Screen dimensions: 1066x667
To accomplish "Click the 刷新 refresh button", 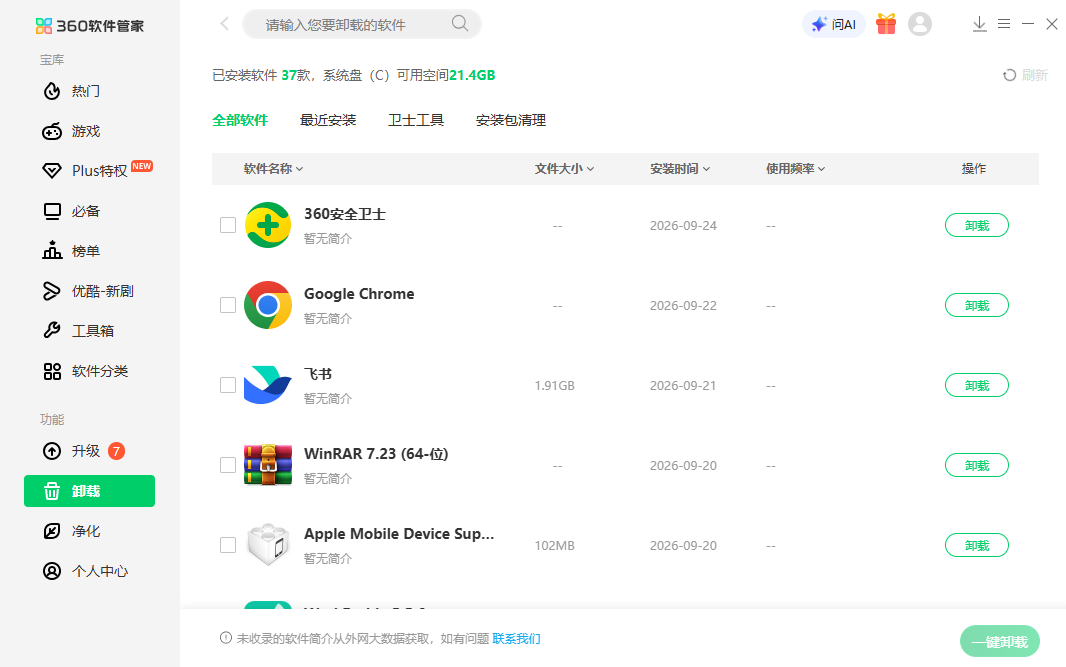I will coord(1025,75).
